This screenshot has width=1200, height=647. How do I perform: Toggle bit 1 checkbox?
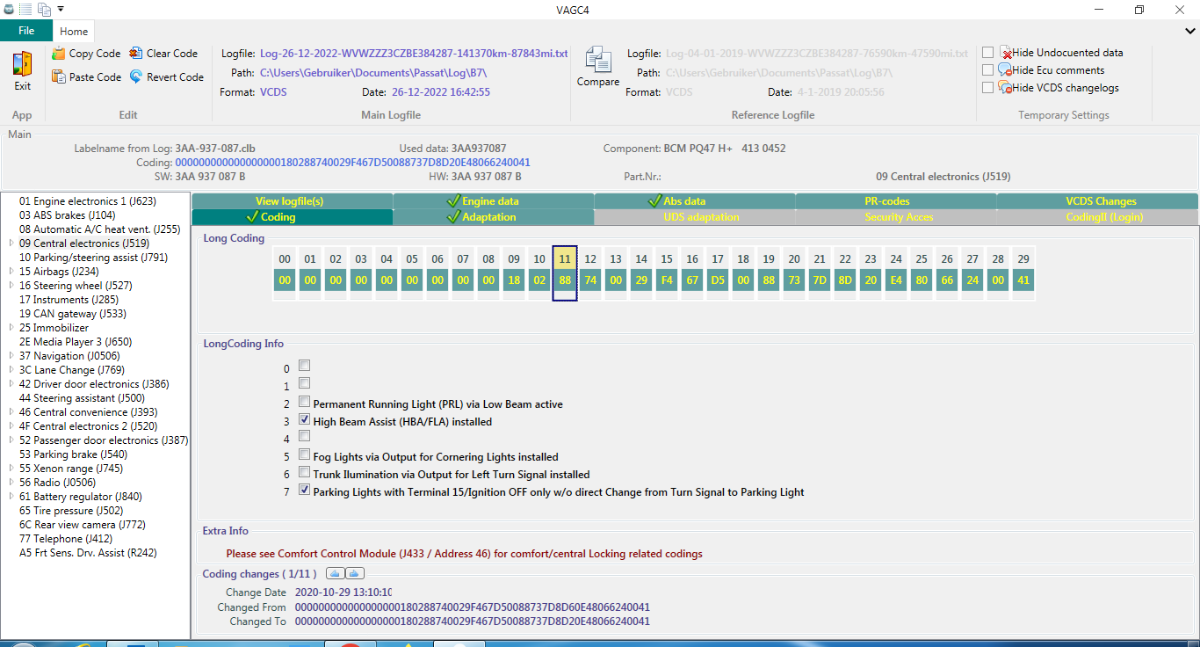point(305,383)
